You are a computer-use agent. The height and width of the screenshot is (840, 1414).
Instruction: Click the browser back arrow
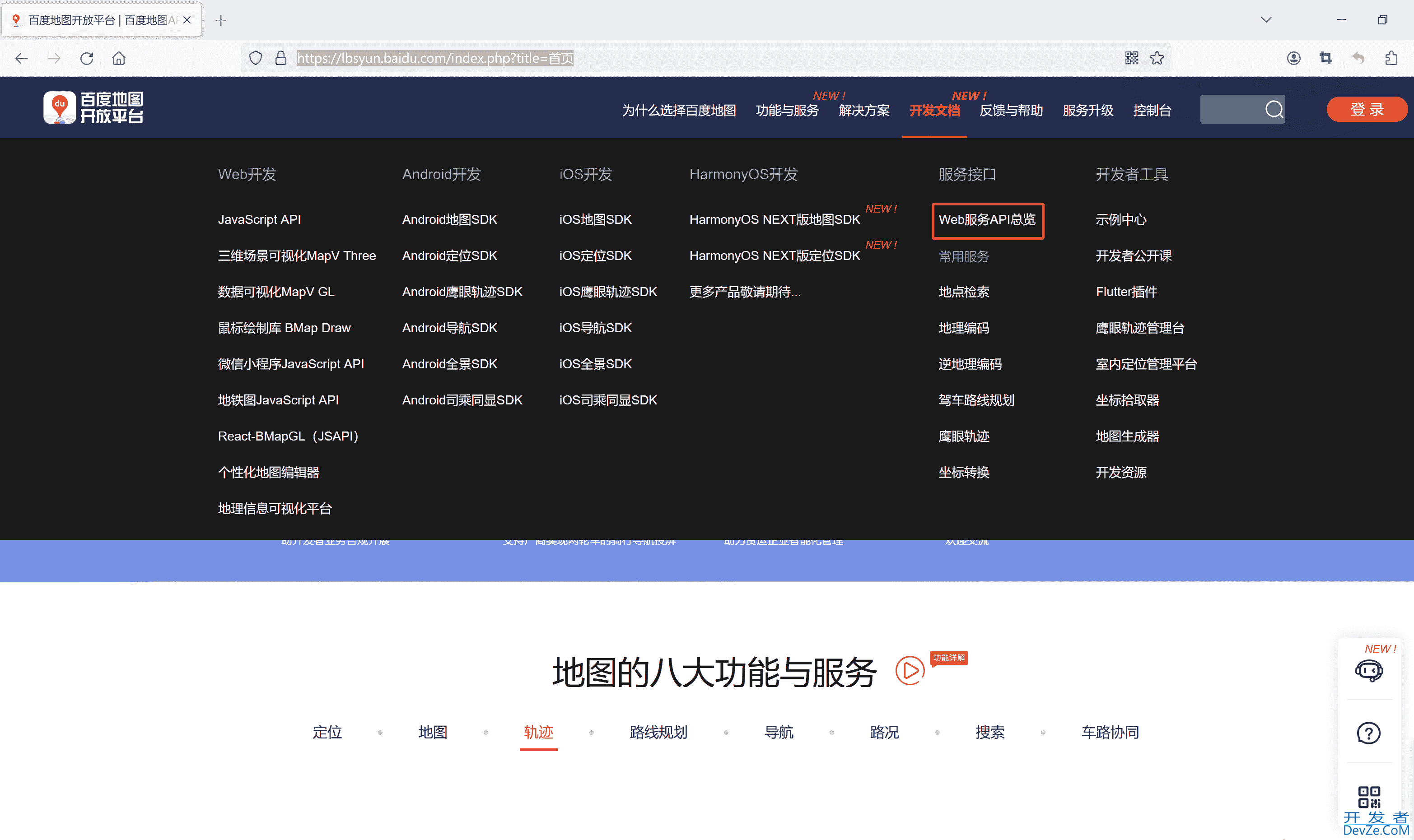coord(22,58)
